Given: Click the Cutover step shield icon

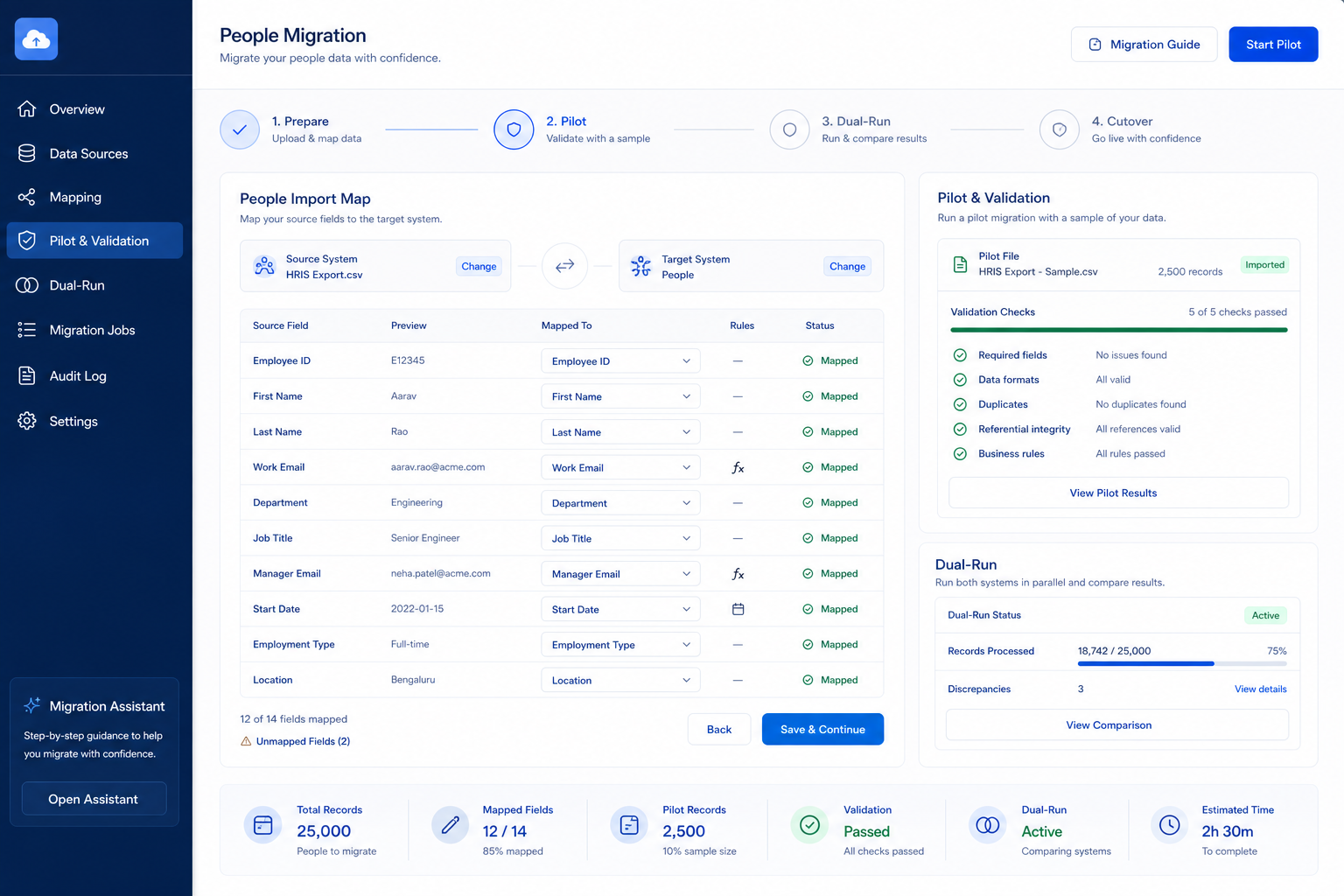Looking at the screenshot, I should pos(1060,129).
